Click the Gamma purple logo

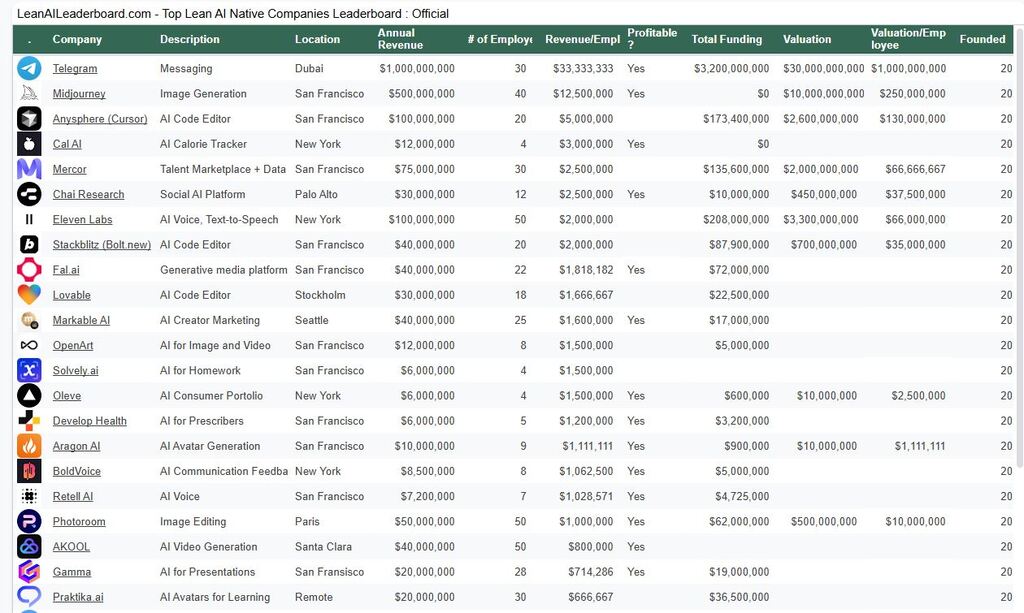[29, 572]
